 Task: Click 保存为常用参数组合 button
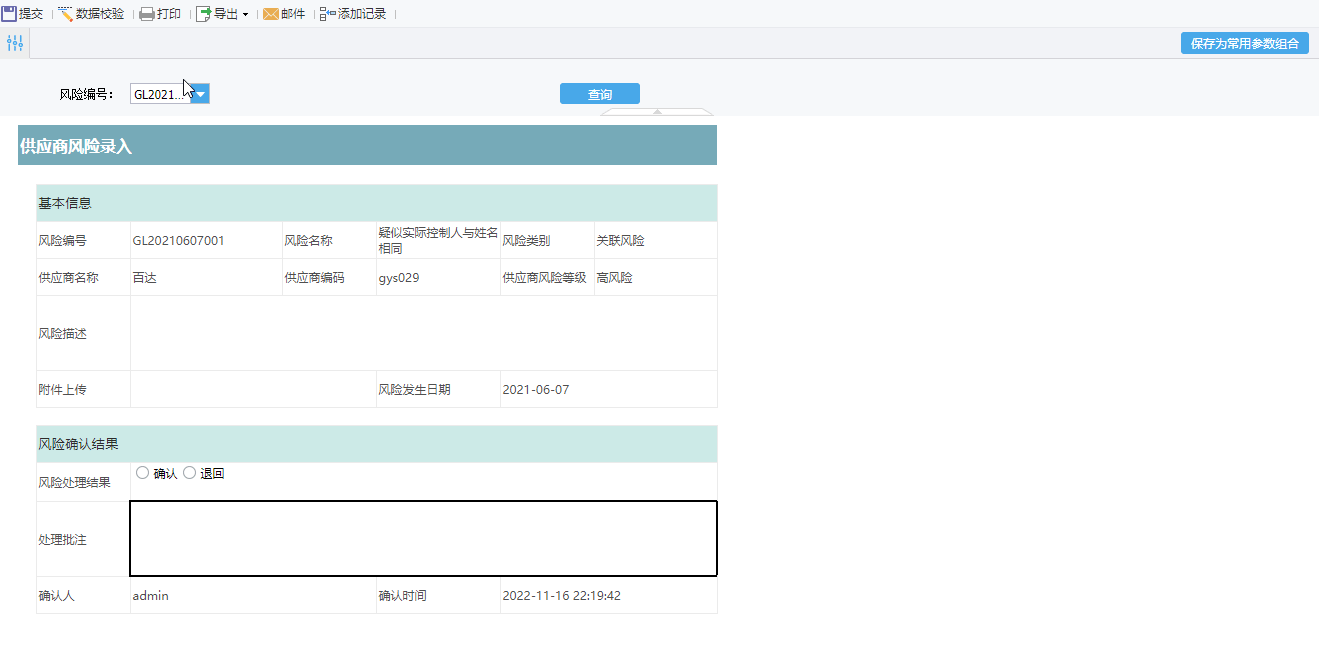point(1244,43)
